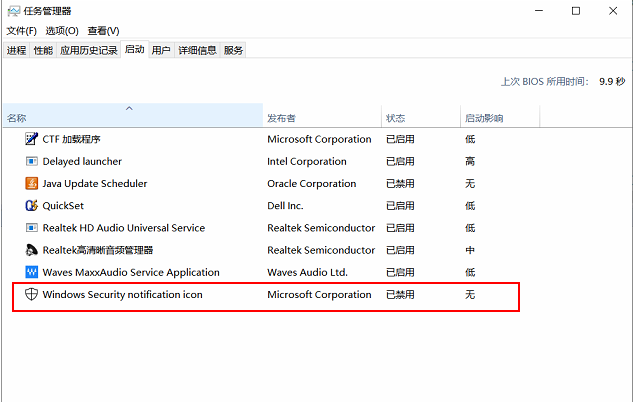Select the Realtek高清晰音频管理器 entry
The height and width of the screenshot is (402, 633).
click(x=98, y=250)
